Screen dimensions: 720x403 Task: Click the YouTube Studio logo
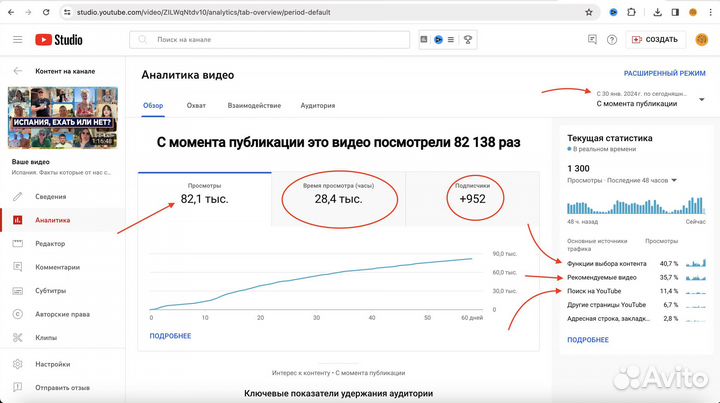click(59, 40)
